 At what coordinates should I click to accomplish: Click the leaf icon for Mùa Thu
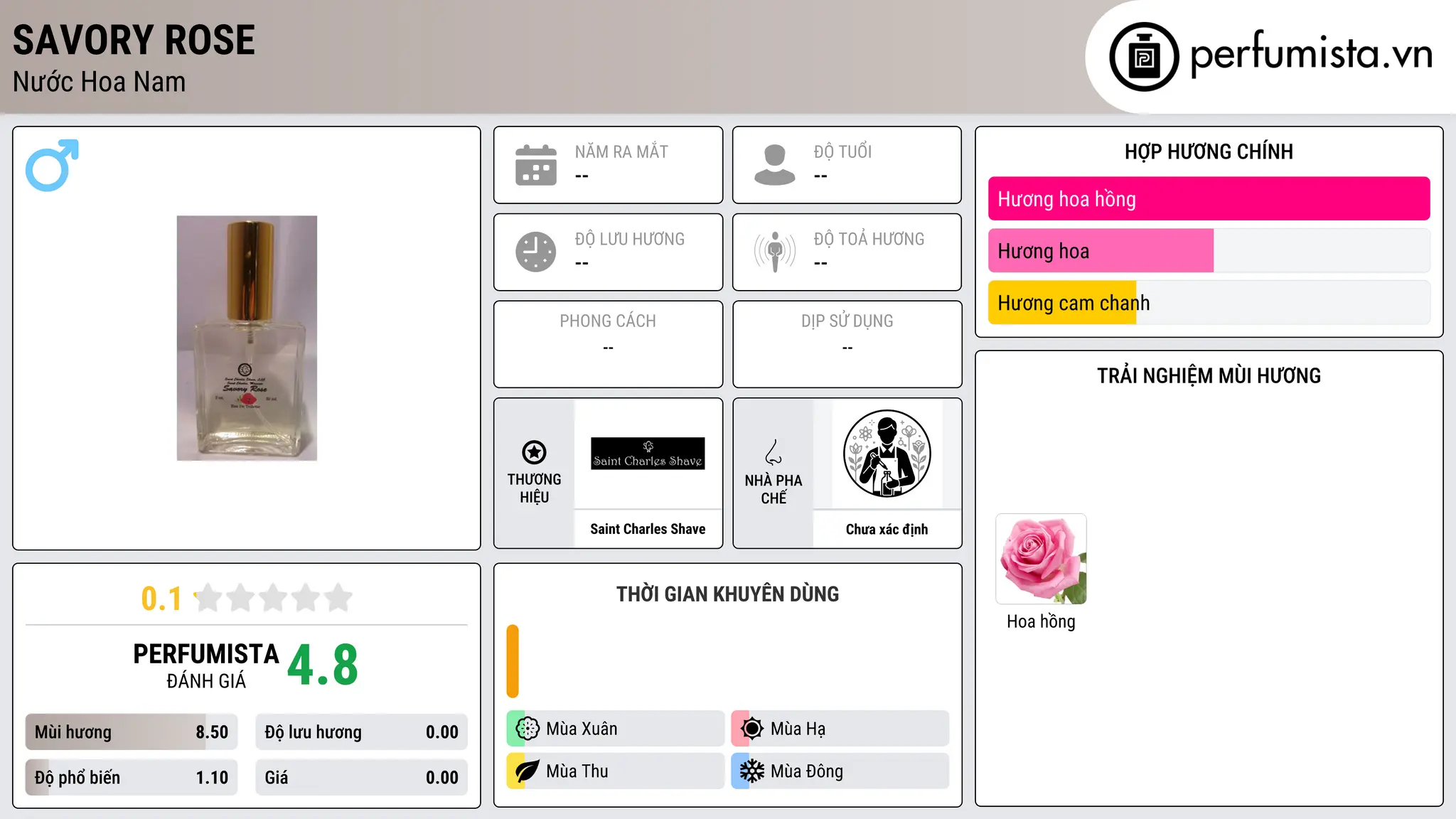tap(528, 771)
